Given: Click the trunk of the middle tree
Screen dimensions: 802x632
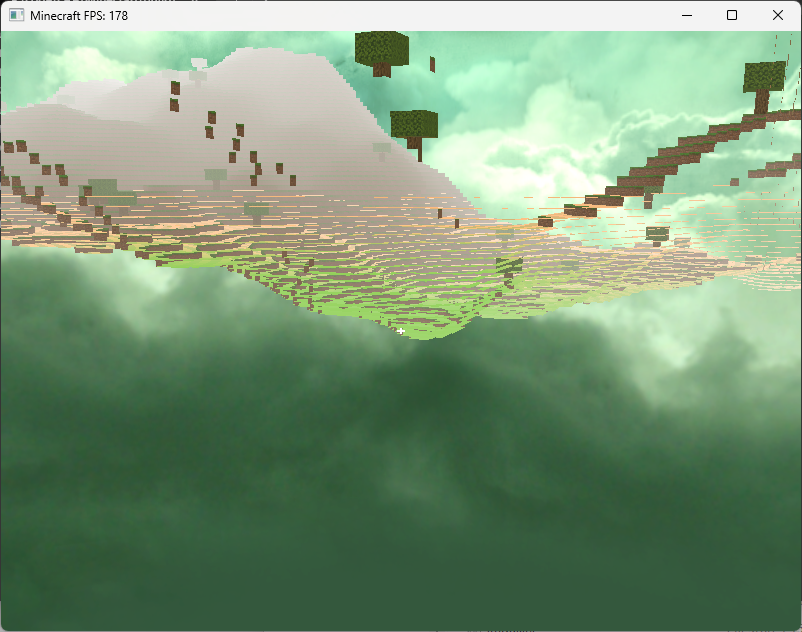Looking at the screenshot, I should point(417,149).
